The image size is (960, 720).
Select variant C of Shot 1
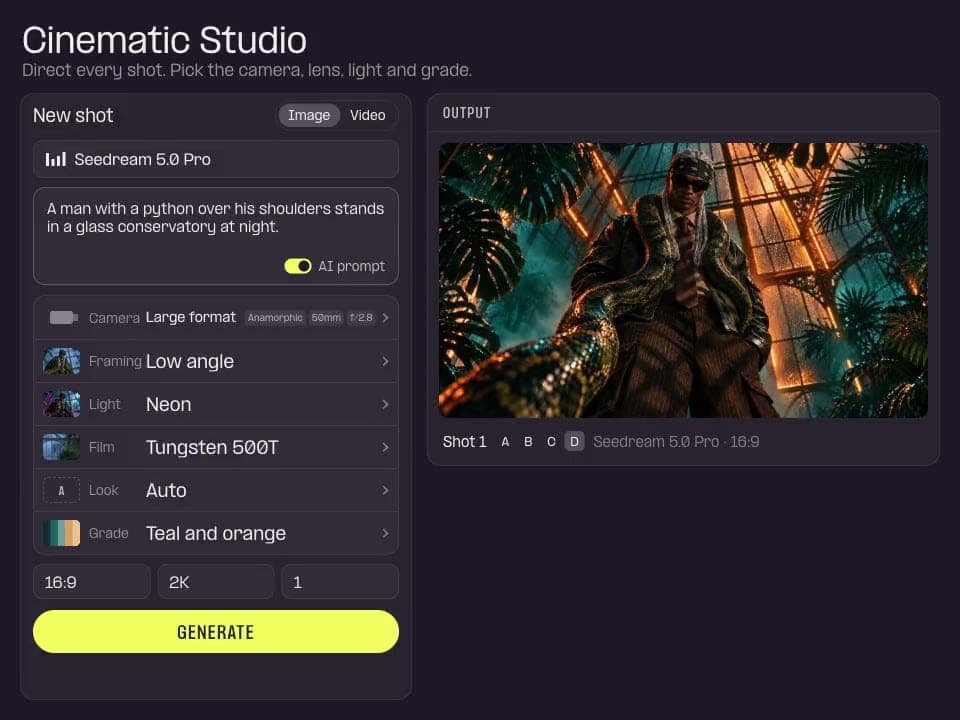pos(551,441)
